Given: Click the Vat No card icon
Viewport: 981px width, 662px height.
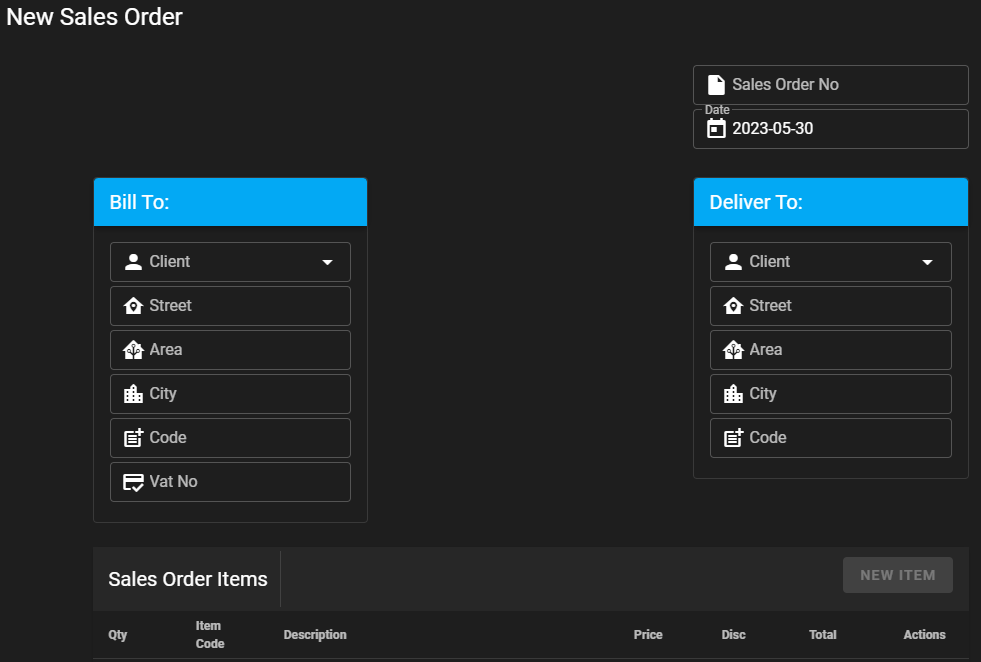Looking at the screenshot, I should 133,482.
